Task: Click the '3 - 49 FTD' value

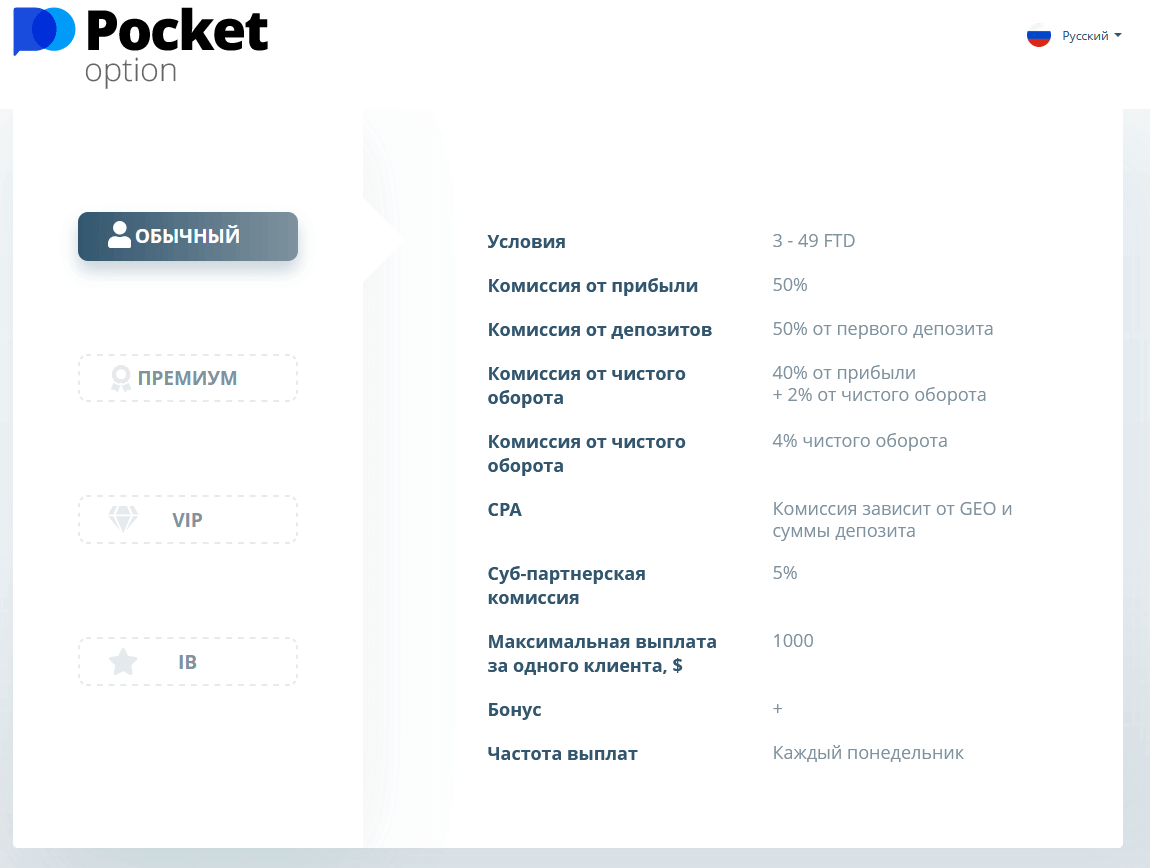Action: tap(814, 241)
